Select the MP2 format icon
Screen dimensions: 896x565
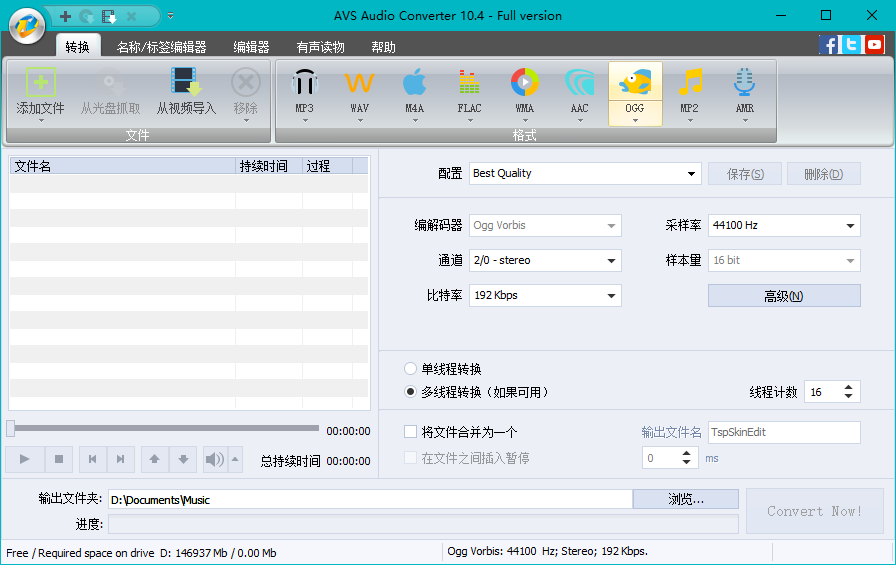(690, 83)
